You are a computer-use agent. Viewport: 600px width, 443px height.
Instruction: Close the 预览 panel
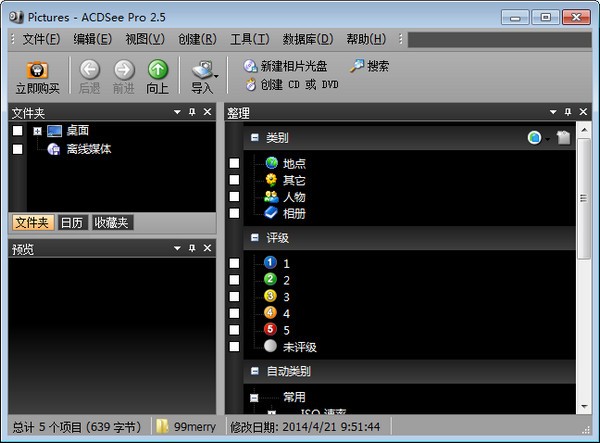[207, 248]
